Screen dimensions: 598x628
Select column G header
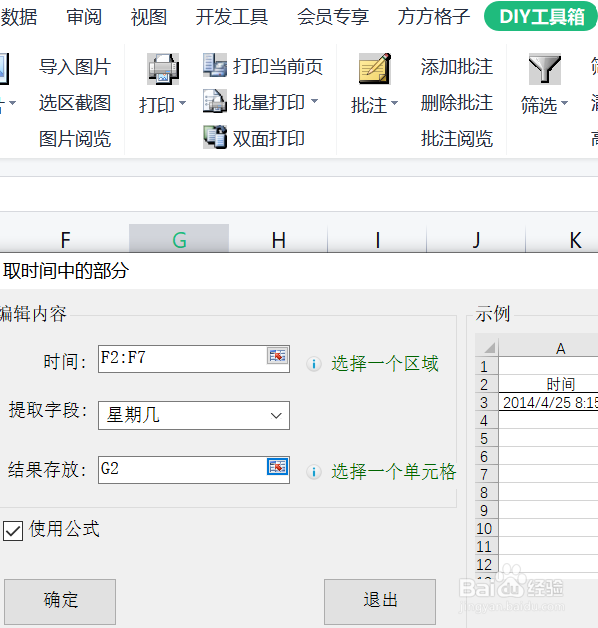[179, 239]
